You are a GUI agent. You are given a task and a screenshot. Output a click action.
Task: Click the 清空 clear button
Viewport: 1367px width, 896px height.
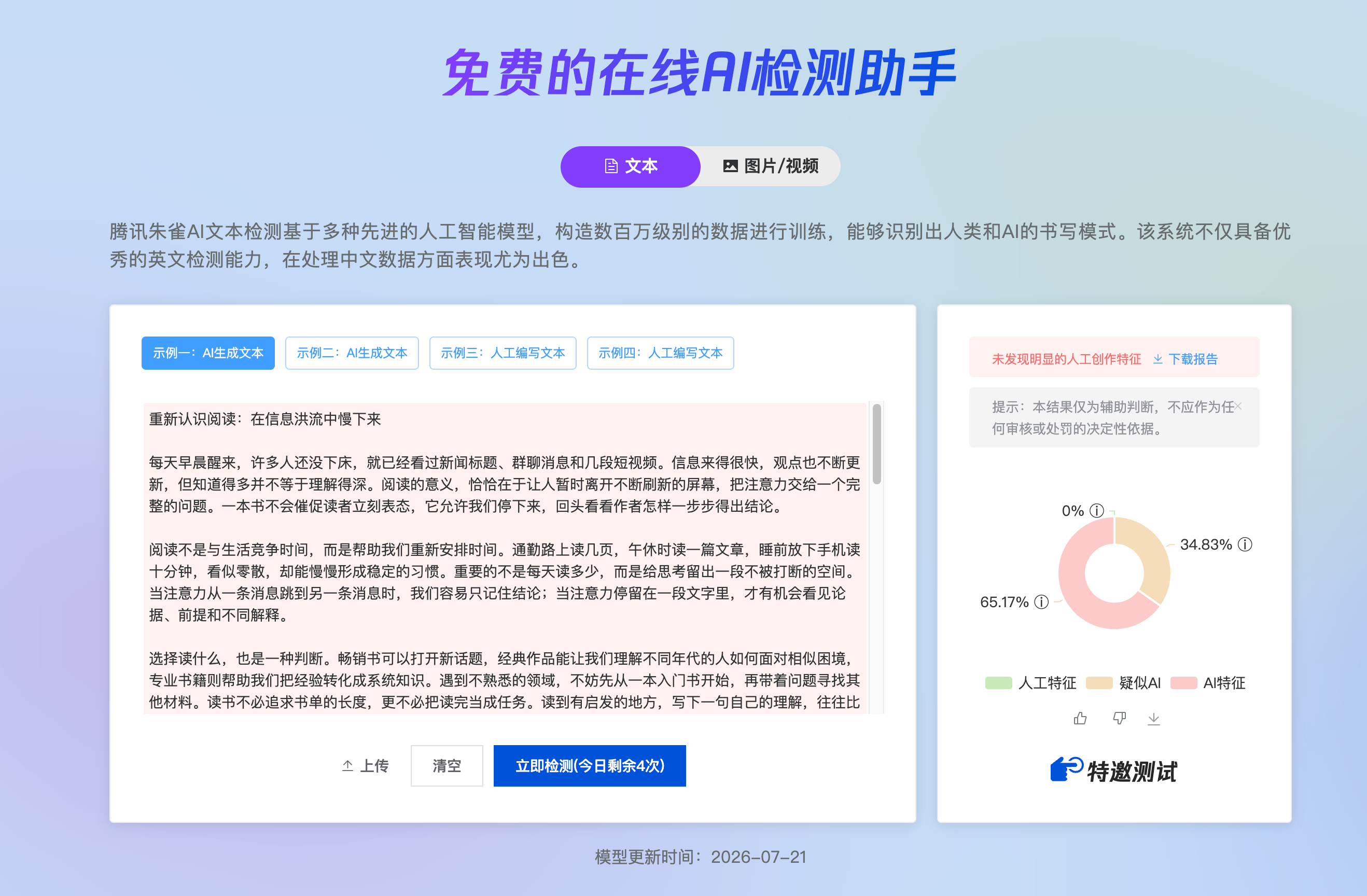click(x=447, y=766)
